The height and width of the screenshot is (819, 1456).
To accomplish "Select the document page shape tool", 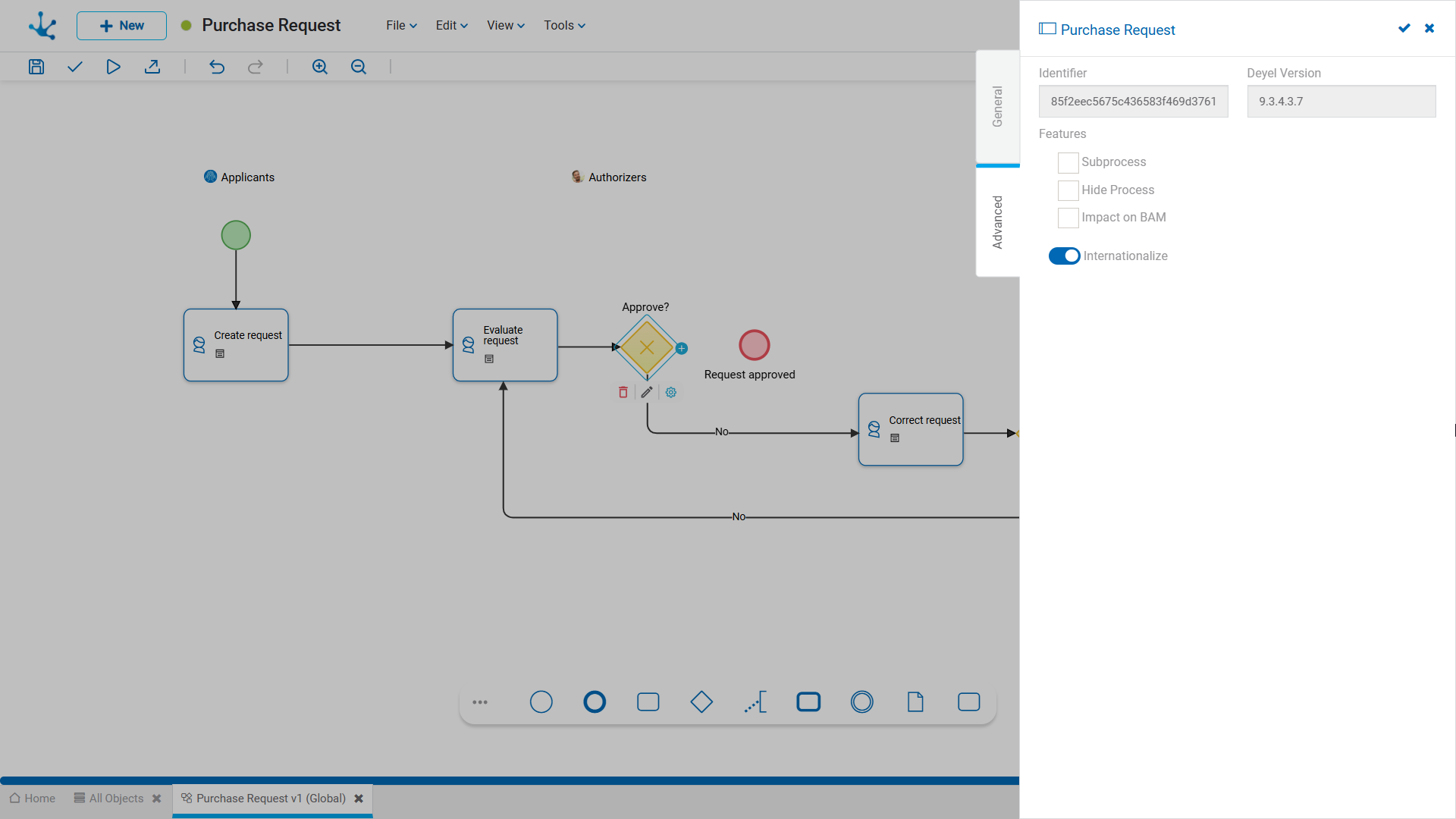I will point(915,702).
